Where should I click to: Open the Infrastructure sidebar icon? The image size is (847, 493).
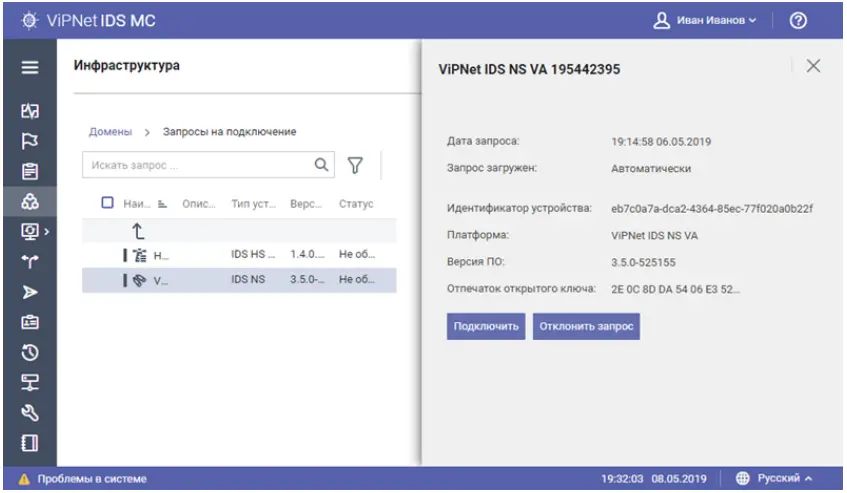30,201
